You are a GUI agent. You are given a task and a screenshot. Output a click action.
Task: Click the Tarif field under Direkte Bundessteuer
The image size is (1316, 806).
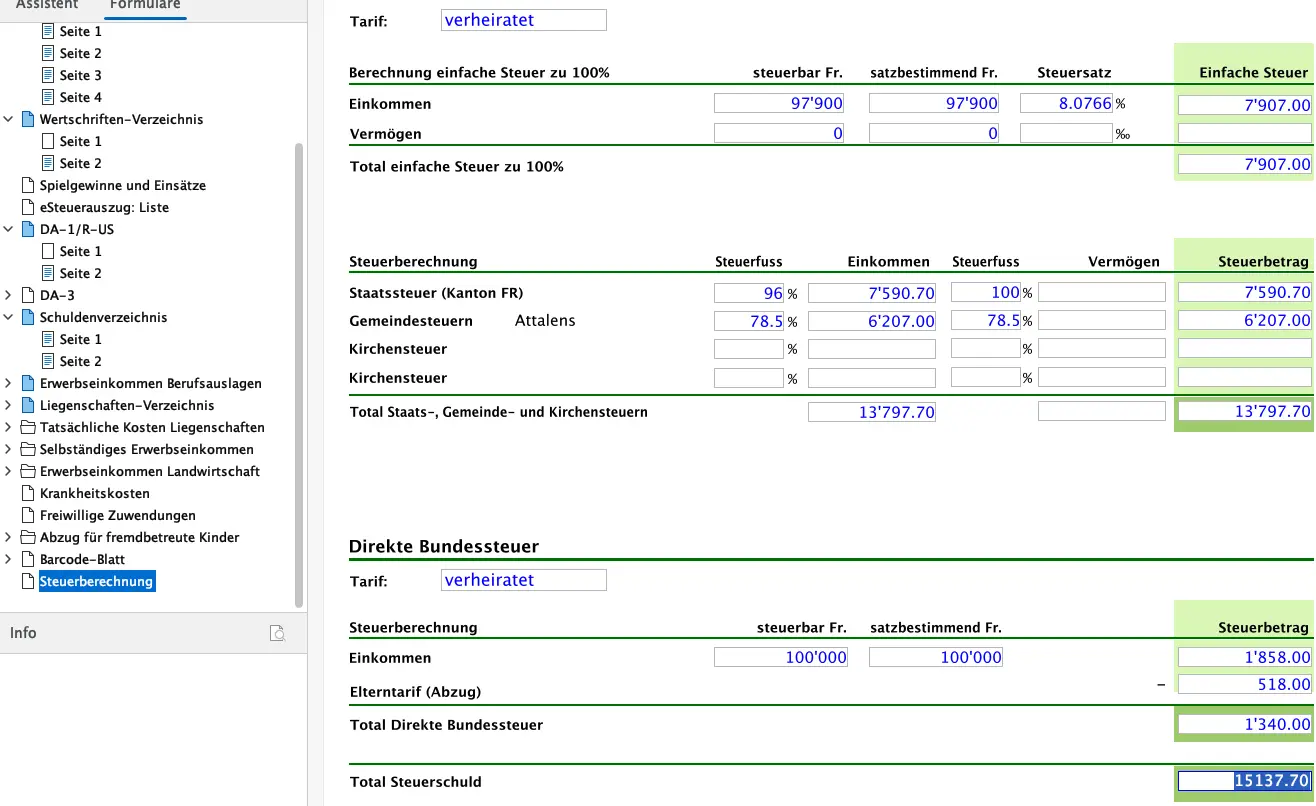click(523, 580)
